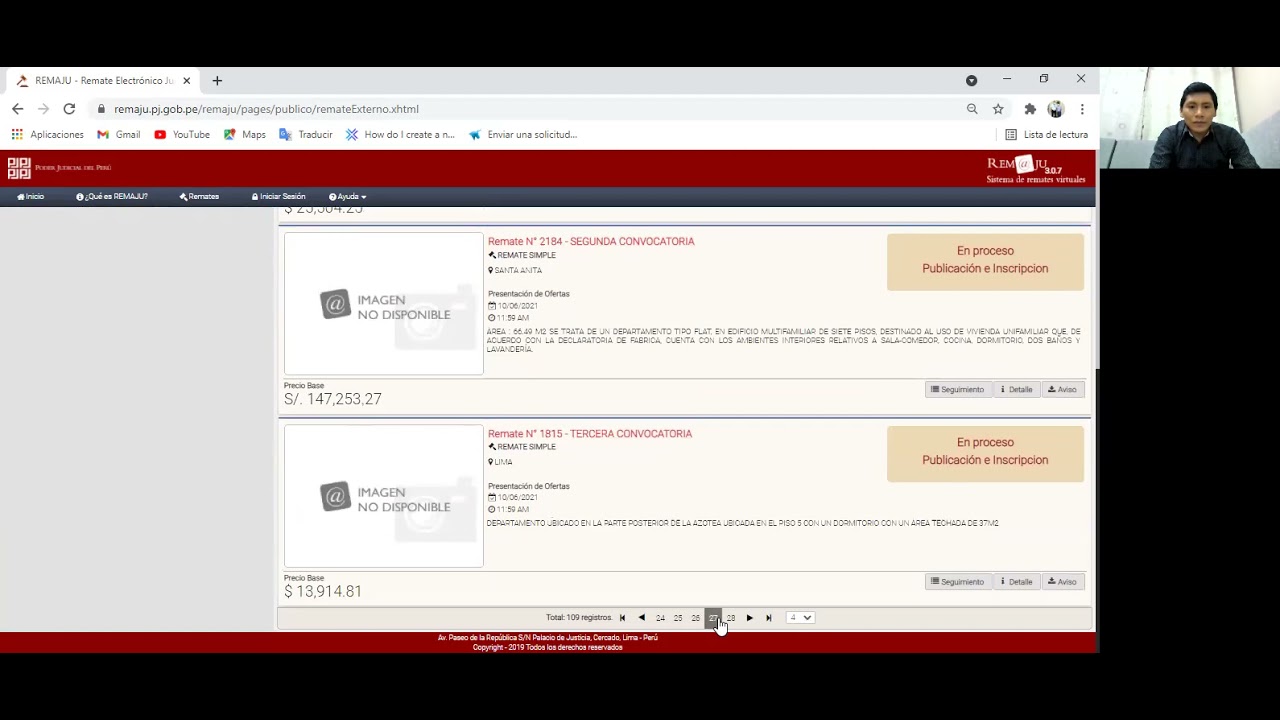Go to page 26

click(696, 618)
